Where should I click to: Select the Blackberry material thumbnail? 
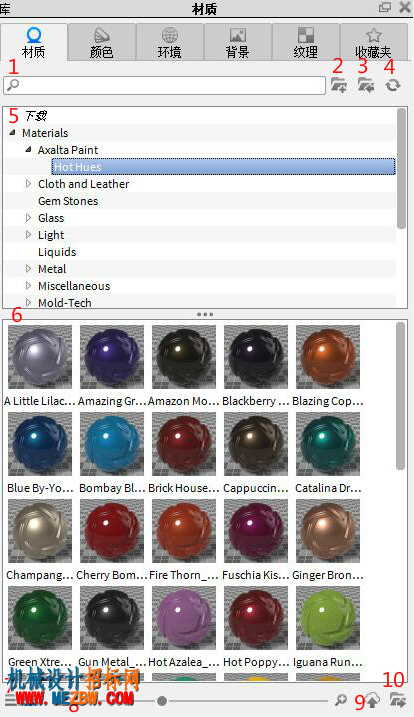click(x=256, y=357)
